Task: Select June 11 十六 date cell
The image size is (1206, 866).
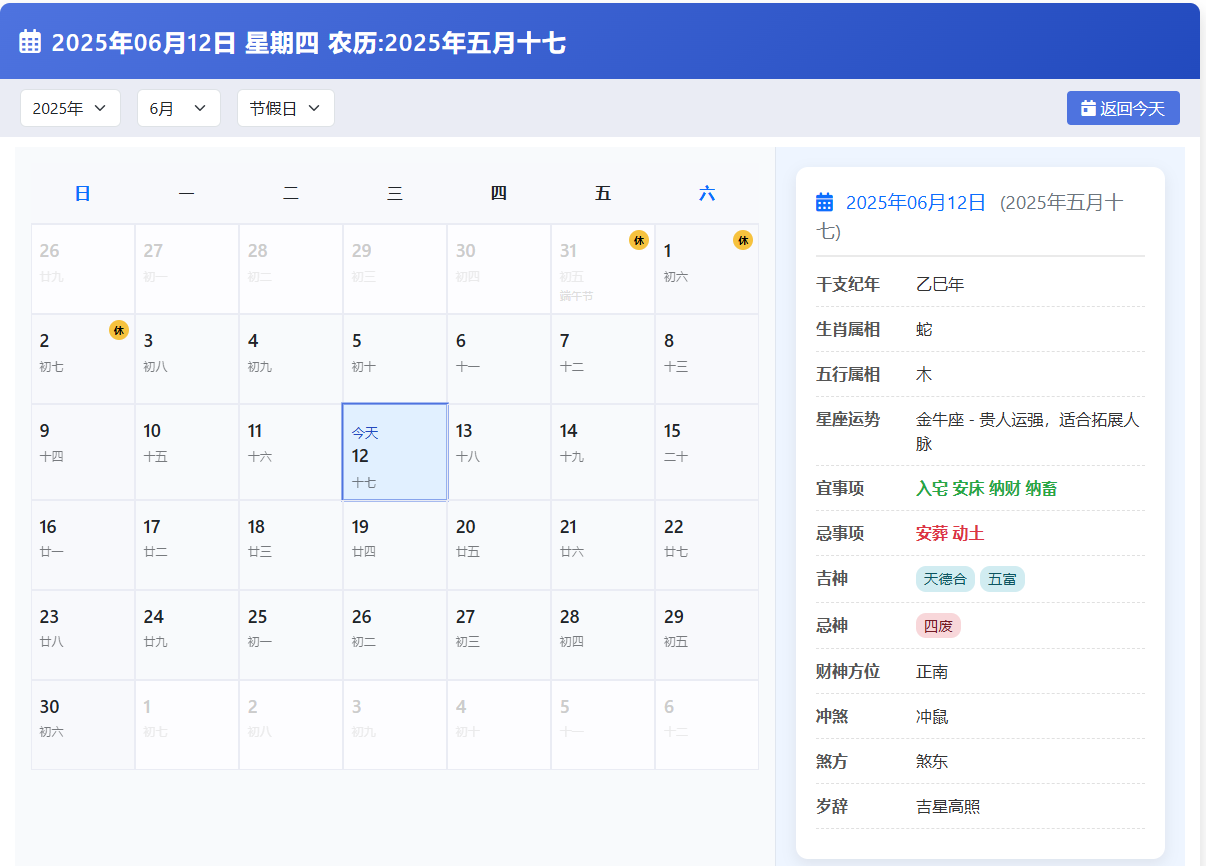Action: click(x=291, y=452)
